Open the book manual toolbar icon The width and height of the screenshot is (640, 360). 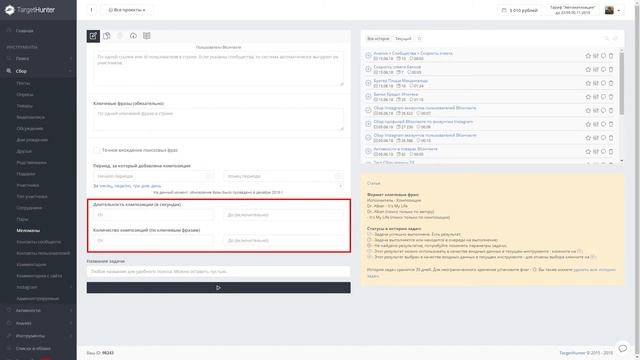click(x=147, y=36)
